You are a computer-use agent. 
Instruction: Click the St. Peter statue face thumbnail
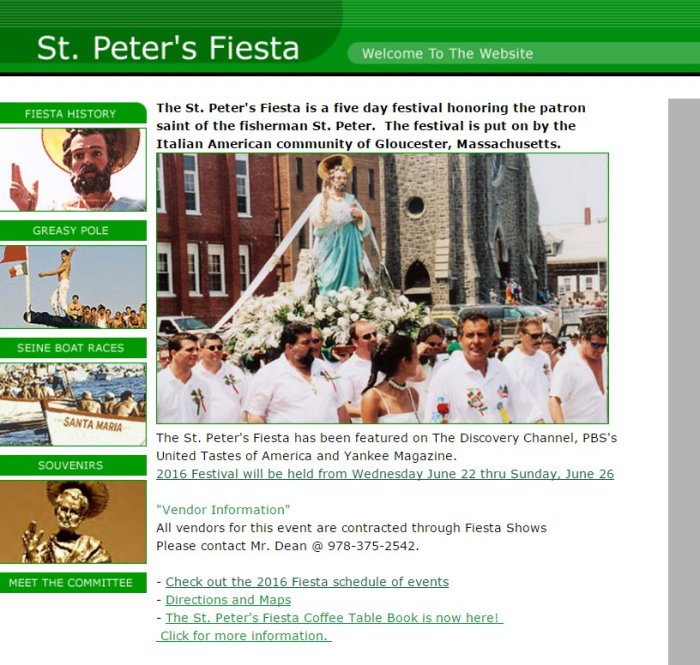coord(73,170)
